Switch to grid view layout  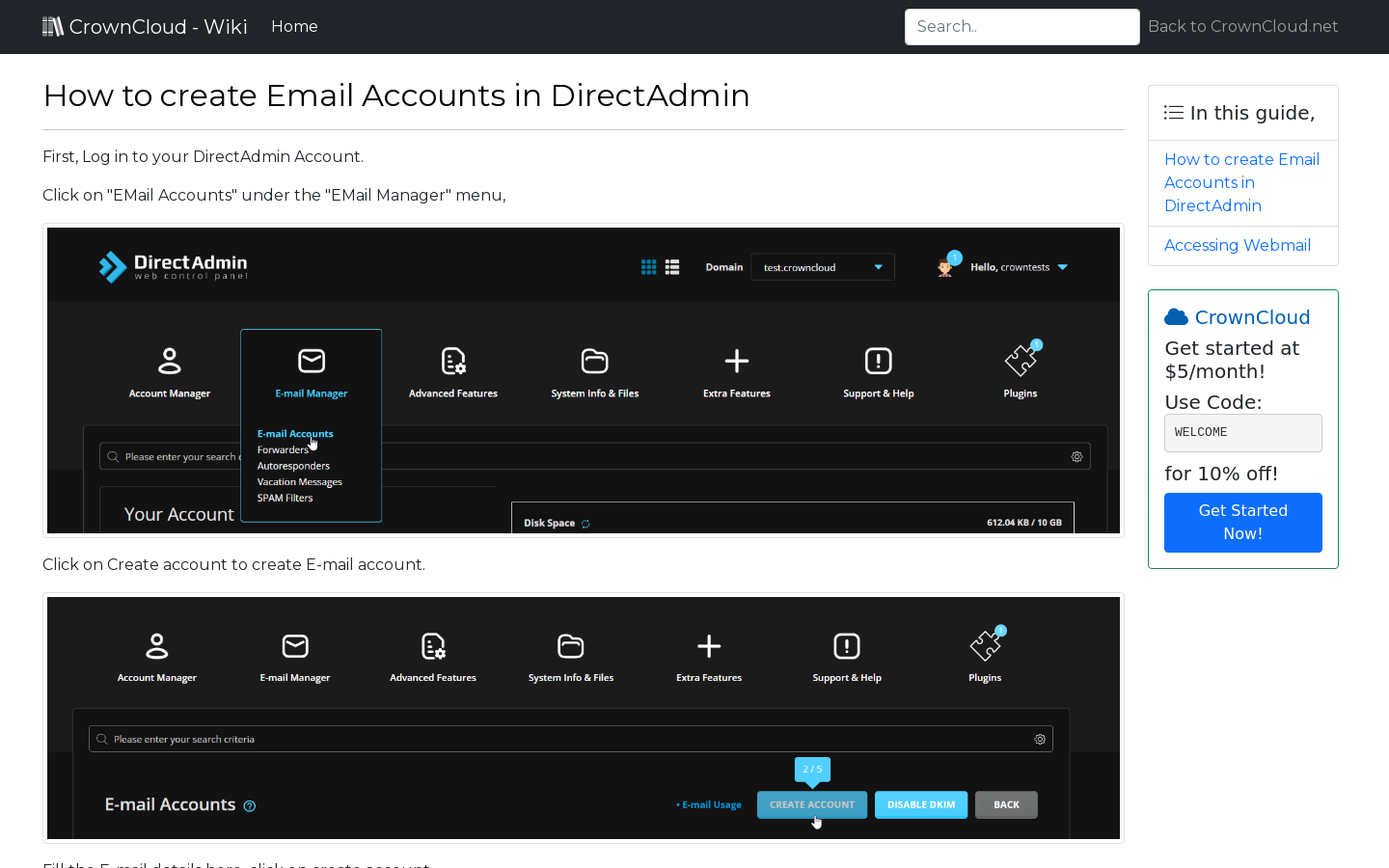pos(648,266)
